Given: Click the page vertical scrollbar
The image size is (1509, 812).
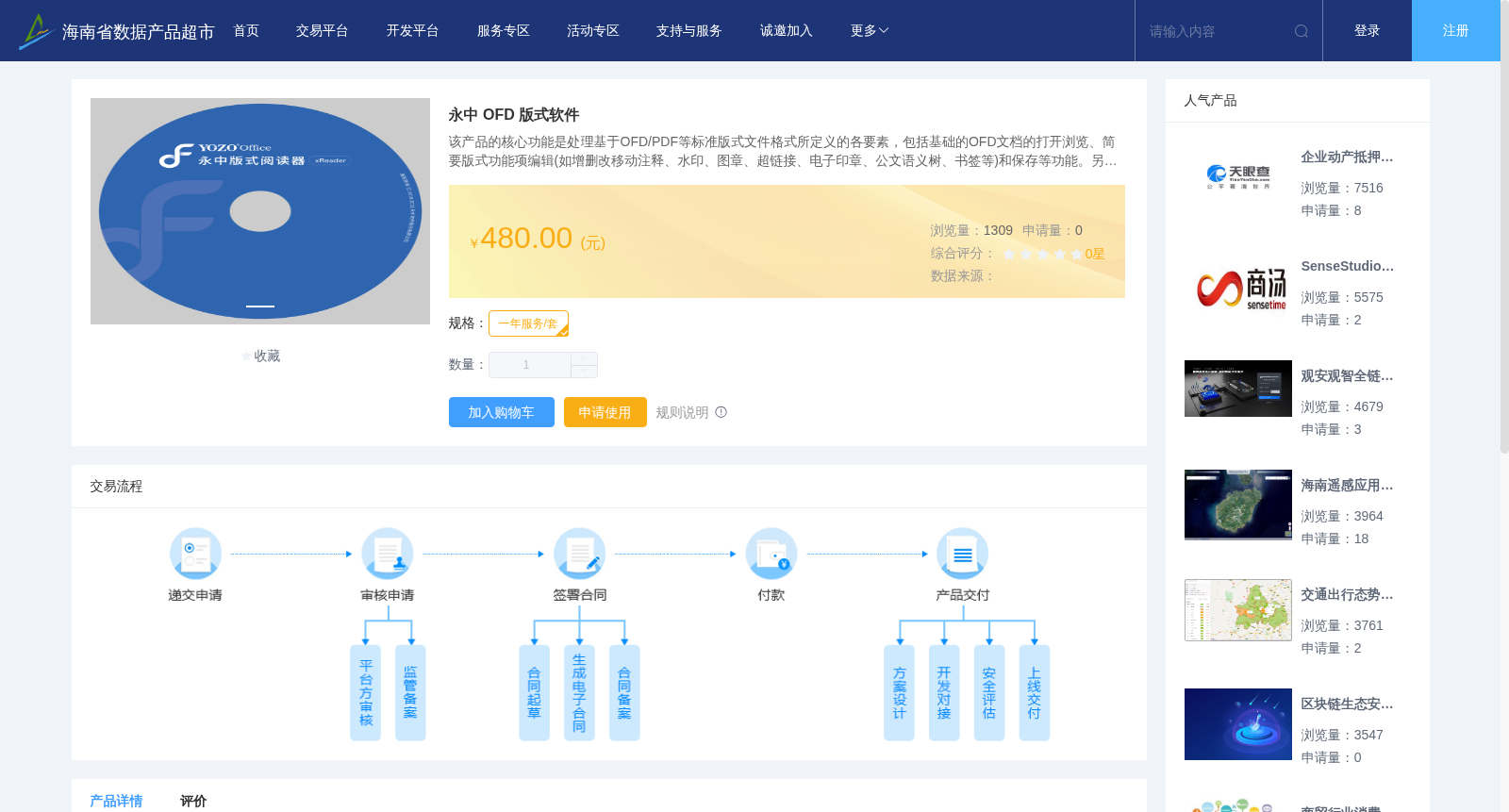Looking at the screenshot, I should click(x=1504, y=226).
